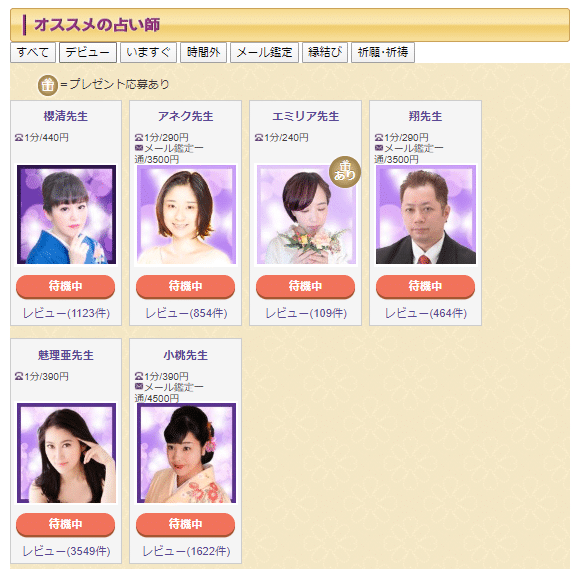Open 翔先生's profile photo
573x569 pixels.
[x=426, y=215]
